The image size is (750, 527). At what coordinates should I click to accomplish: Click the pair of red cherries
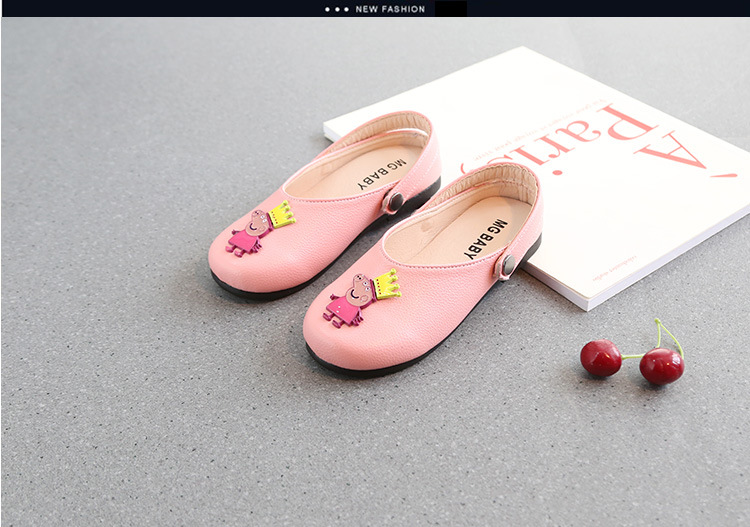[x=632, y=354]
